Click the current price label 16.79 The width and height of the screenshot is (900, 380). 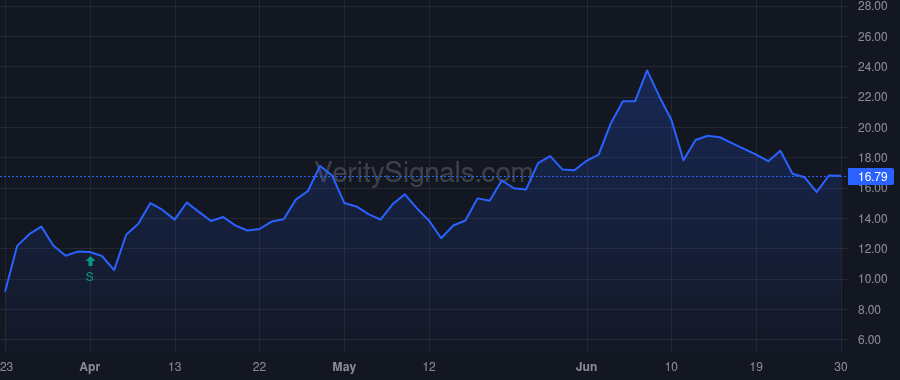(871, 176)
